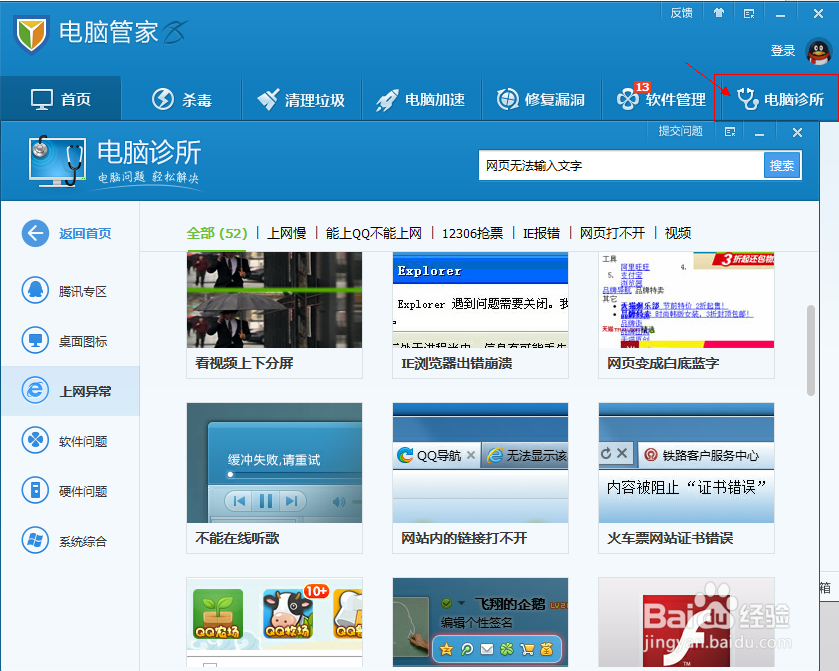Image resolution: width=839 pixels, height=671 pixels.
Task: Click the 返回首页 label
Action: (x=85, y=233)
